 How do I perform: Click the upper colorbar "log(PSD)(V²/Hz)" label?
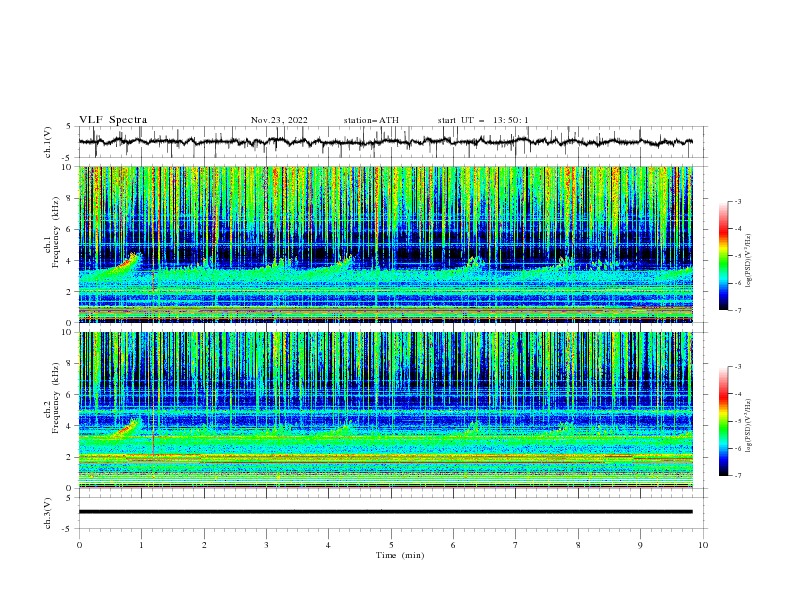749,261
